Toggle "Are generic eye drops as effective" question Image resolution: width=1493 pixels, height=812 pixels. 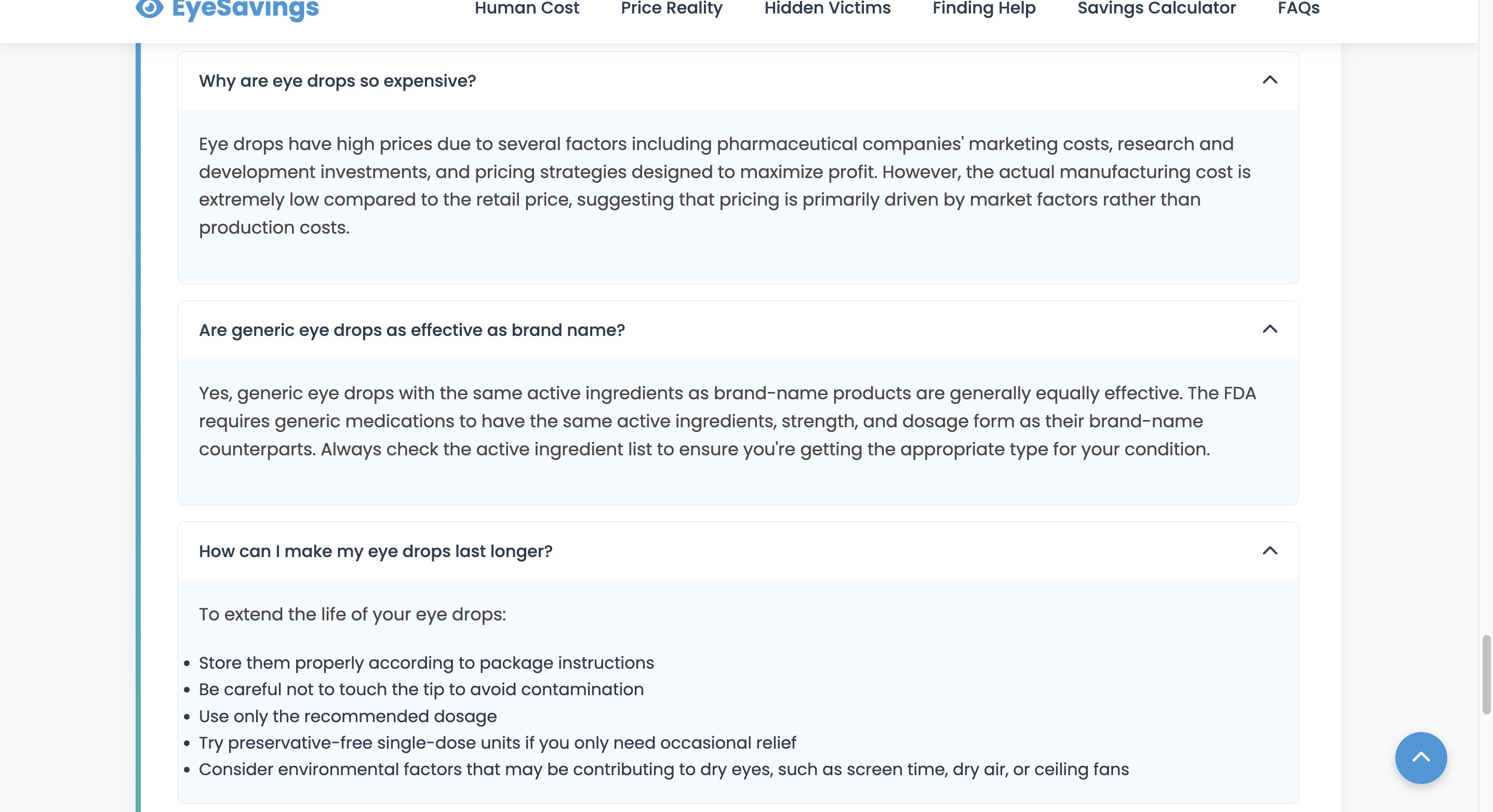(411, 330)
